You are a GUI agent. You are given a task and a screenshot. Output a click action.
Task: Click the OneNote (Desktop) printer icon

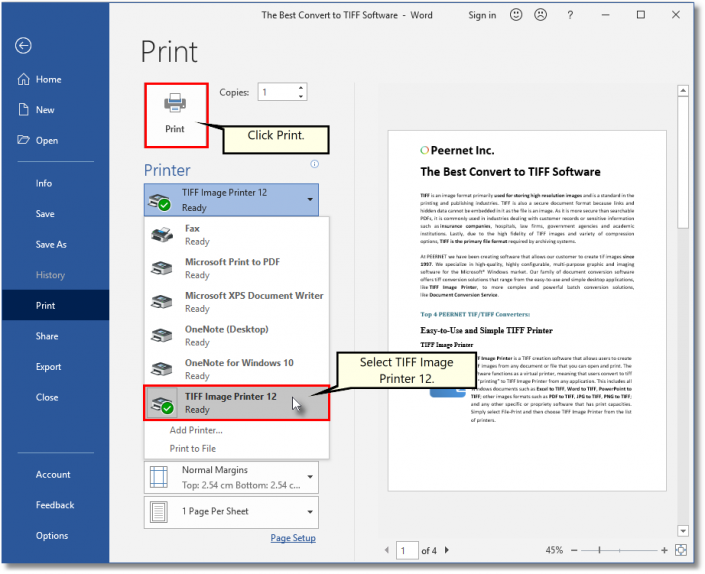(162, 335)
